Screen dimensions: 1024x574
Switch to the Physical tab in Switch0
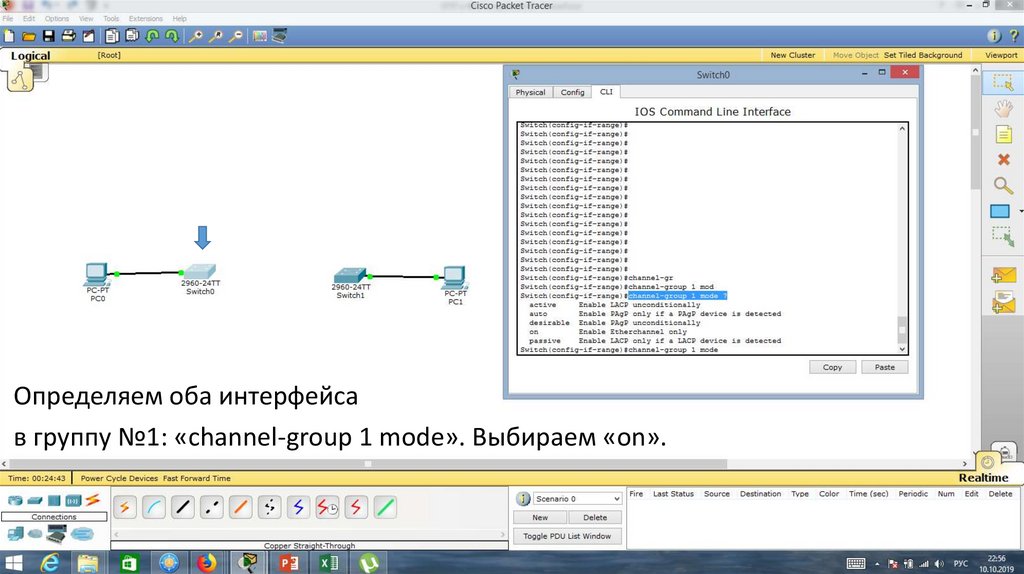pos(530,92)
